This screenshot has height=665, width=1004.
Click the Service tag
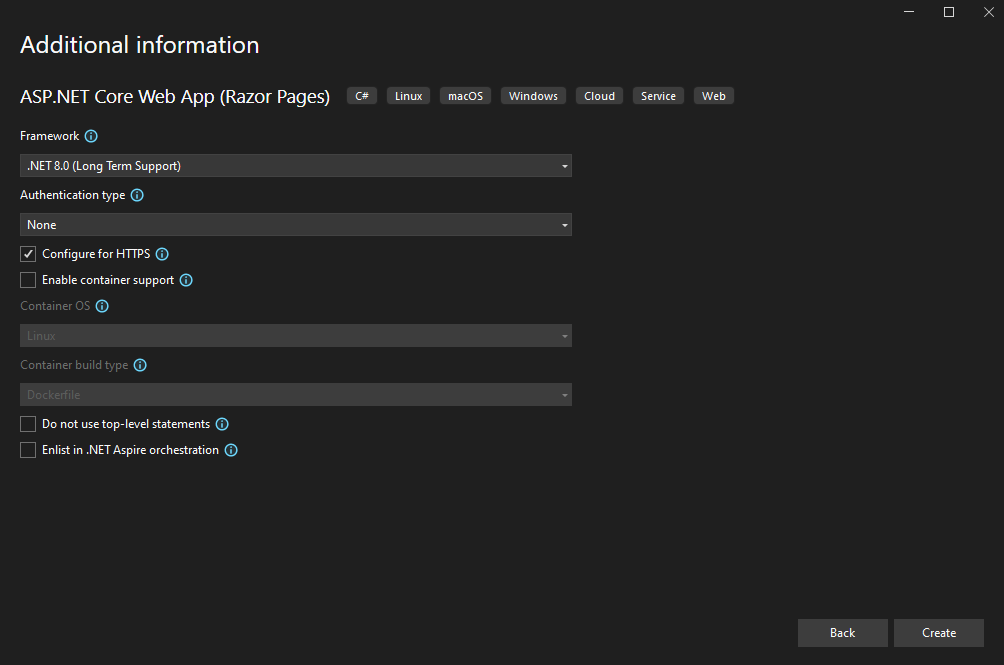click(x=658, y=96)
